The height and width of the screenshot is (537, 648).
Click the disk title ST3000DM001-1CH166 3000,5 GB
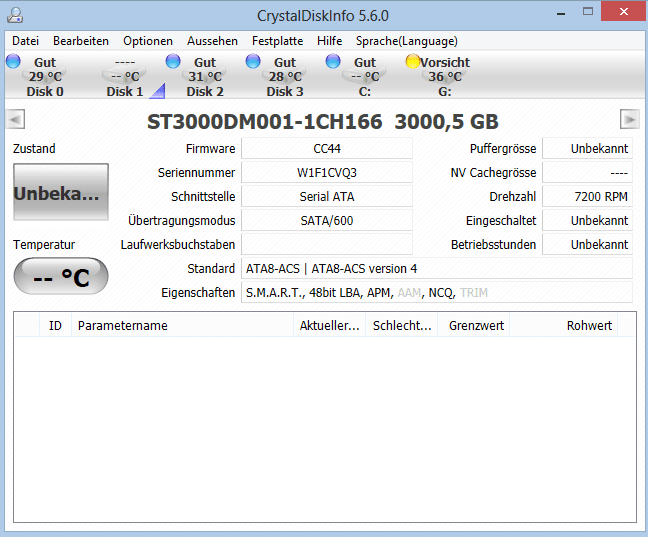click(x=323, y=122)
